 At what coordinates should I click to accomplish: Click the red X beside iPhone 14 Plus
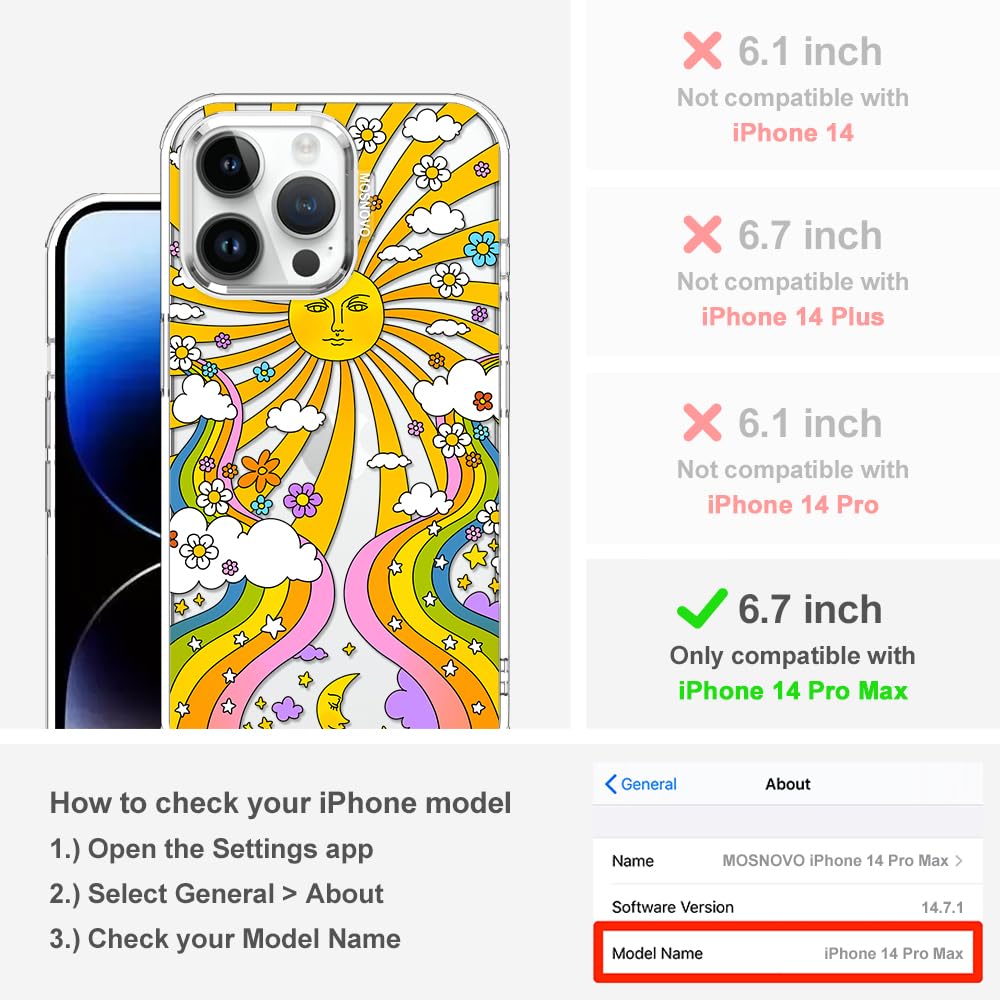pyautogui.click(x=702, y=234)
